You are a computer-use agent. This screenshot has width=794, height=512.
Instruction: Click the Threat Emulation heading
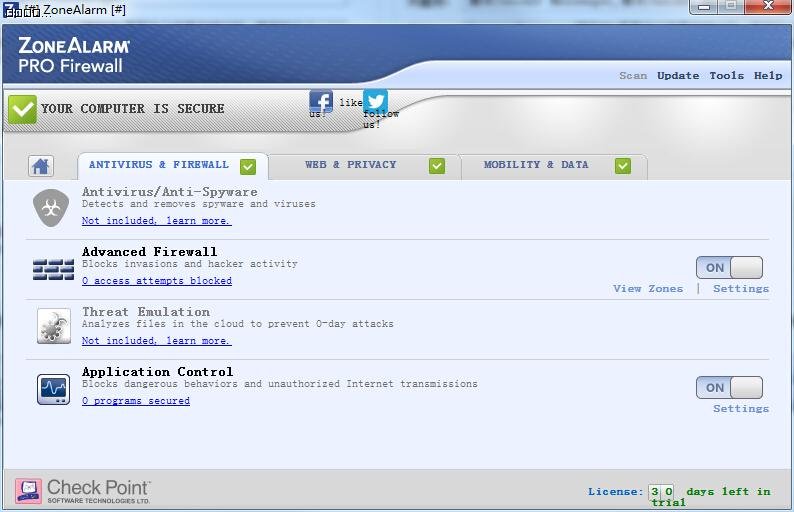pos(146,312)
